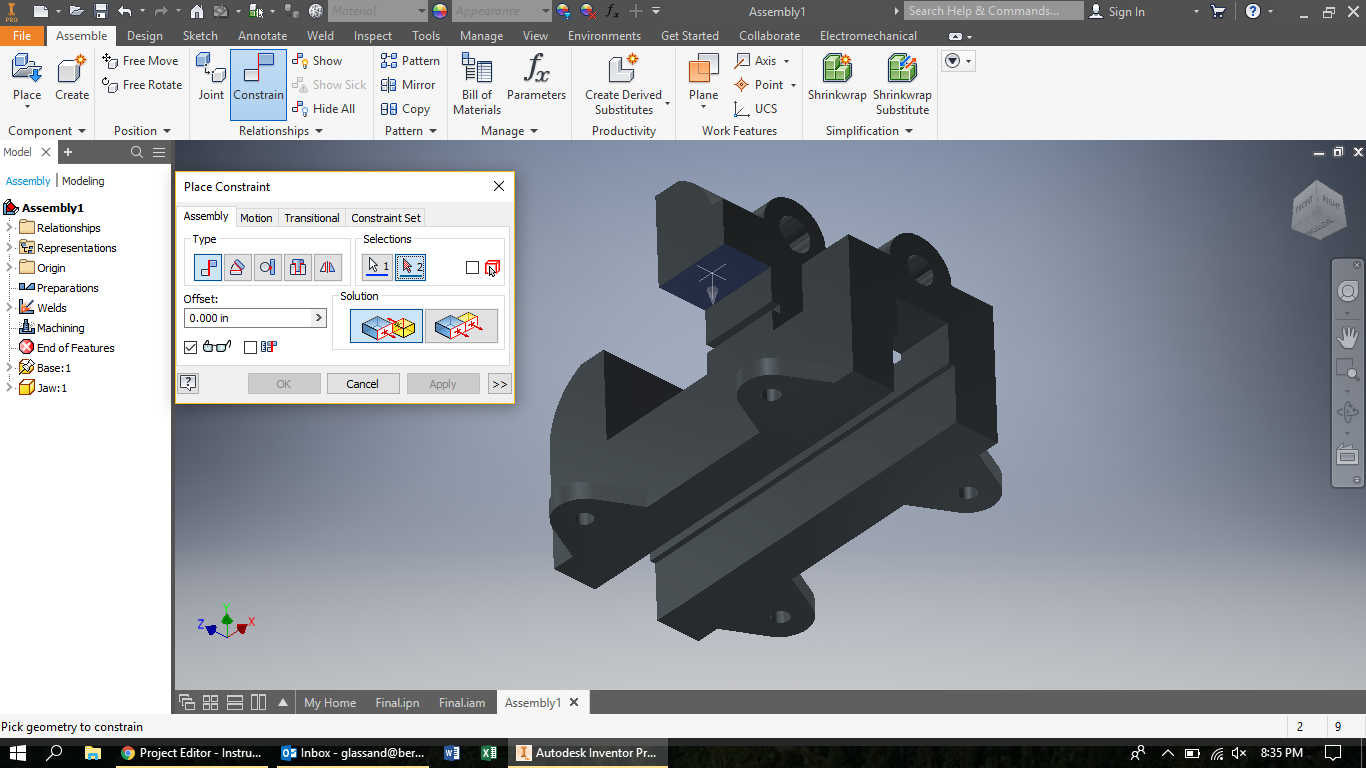
Task: Click the UCS work feature
Action: [755, 109]
